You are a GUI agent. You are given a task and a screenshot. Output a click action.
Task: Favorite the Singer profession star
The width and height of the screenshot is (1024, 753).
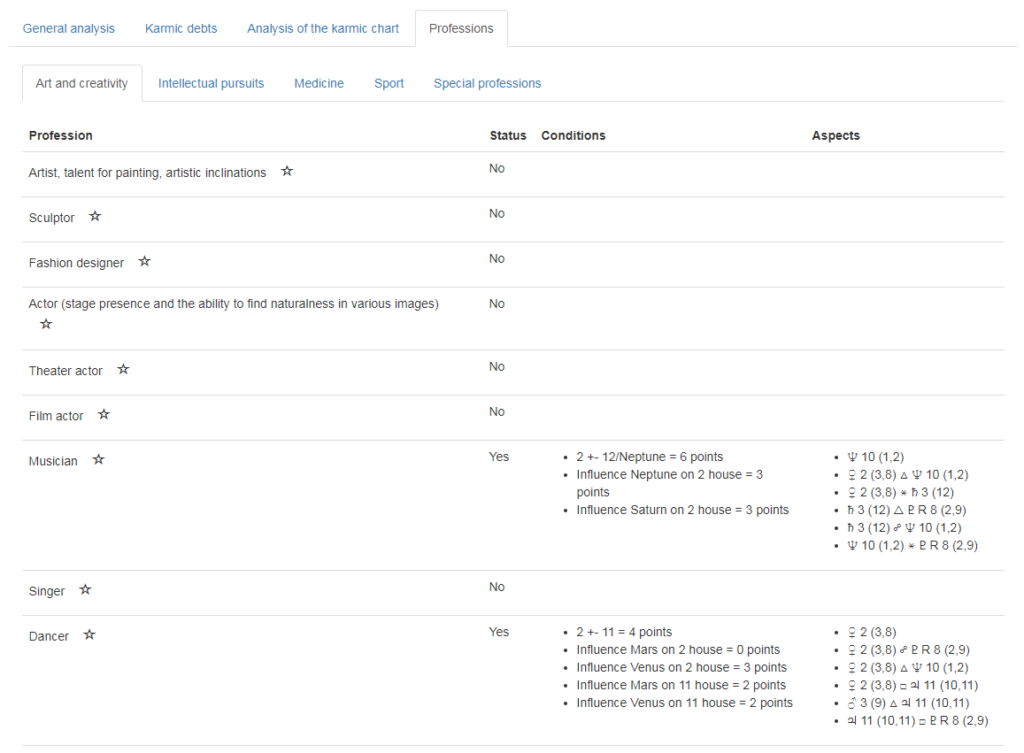[x=85, y=590]
